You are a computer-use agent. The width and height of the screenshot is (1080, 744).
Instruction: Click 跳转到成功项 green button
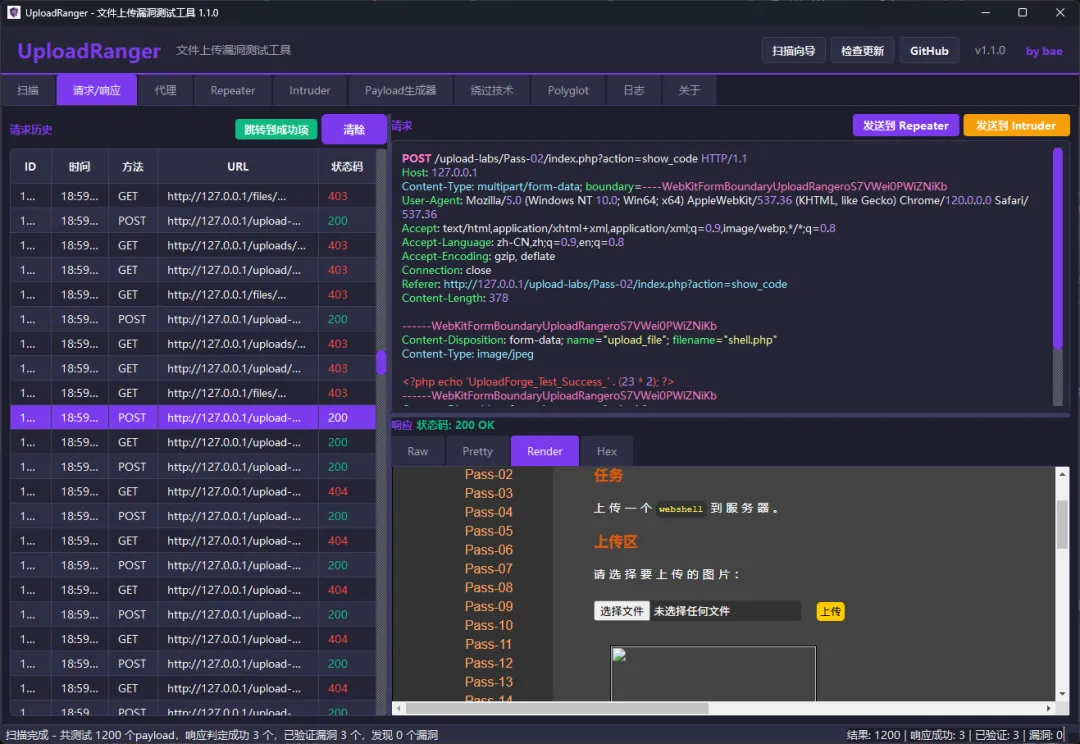click(x=276, y=130)
